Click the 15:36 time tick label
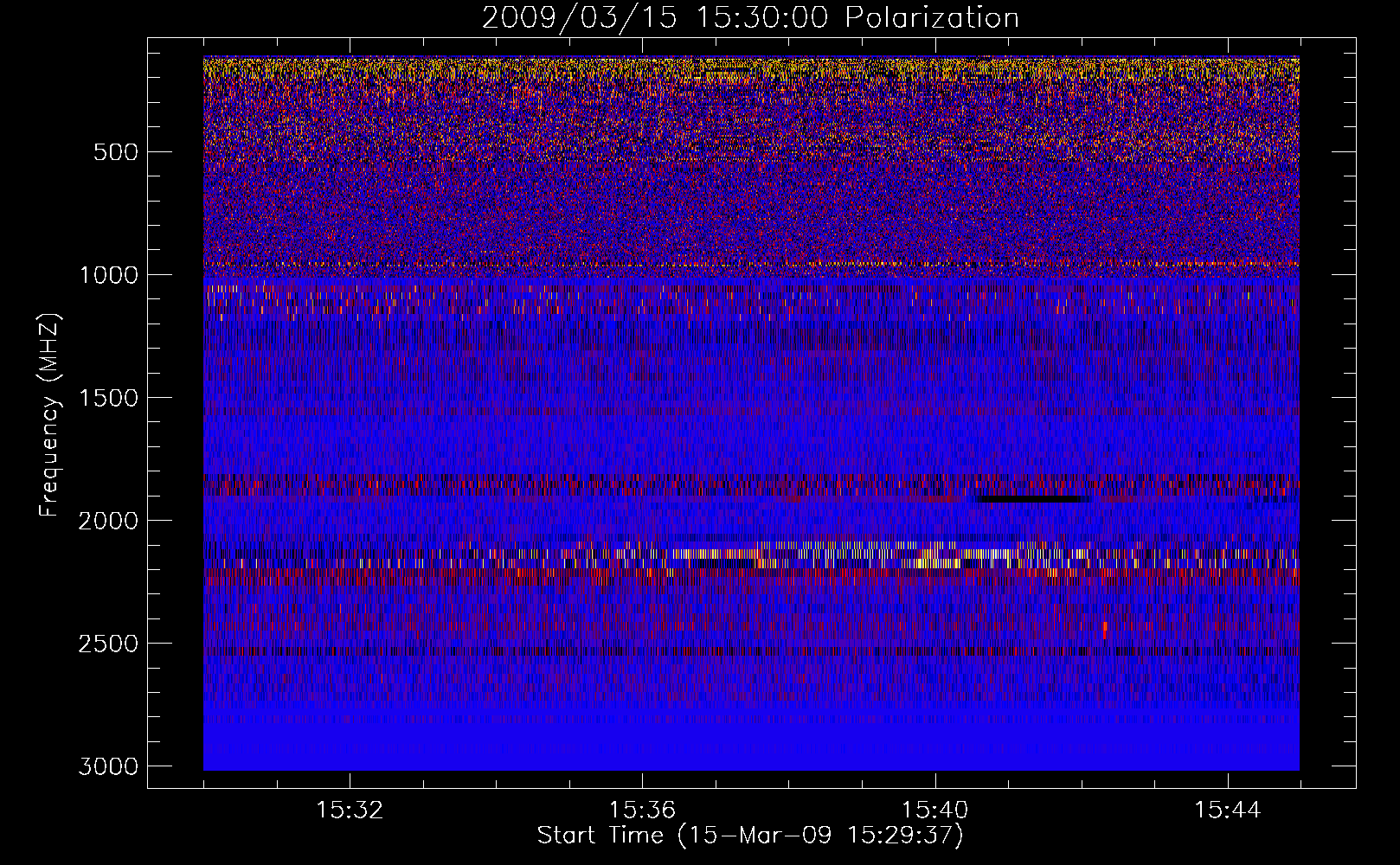 point(642,811)
